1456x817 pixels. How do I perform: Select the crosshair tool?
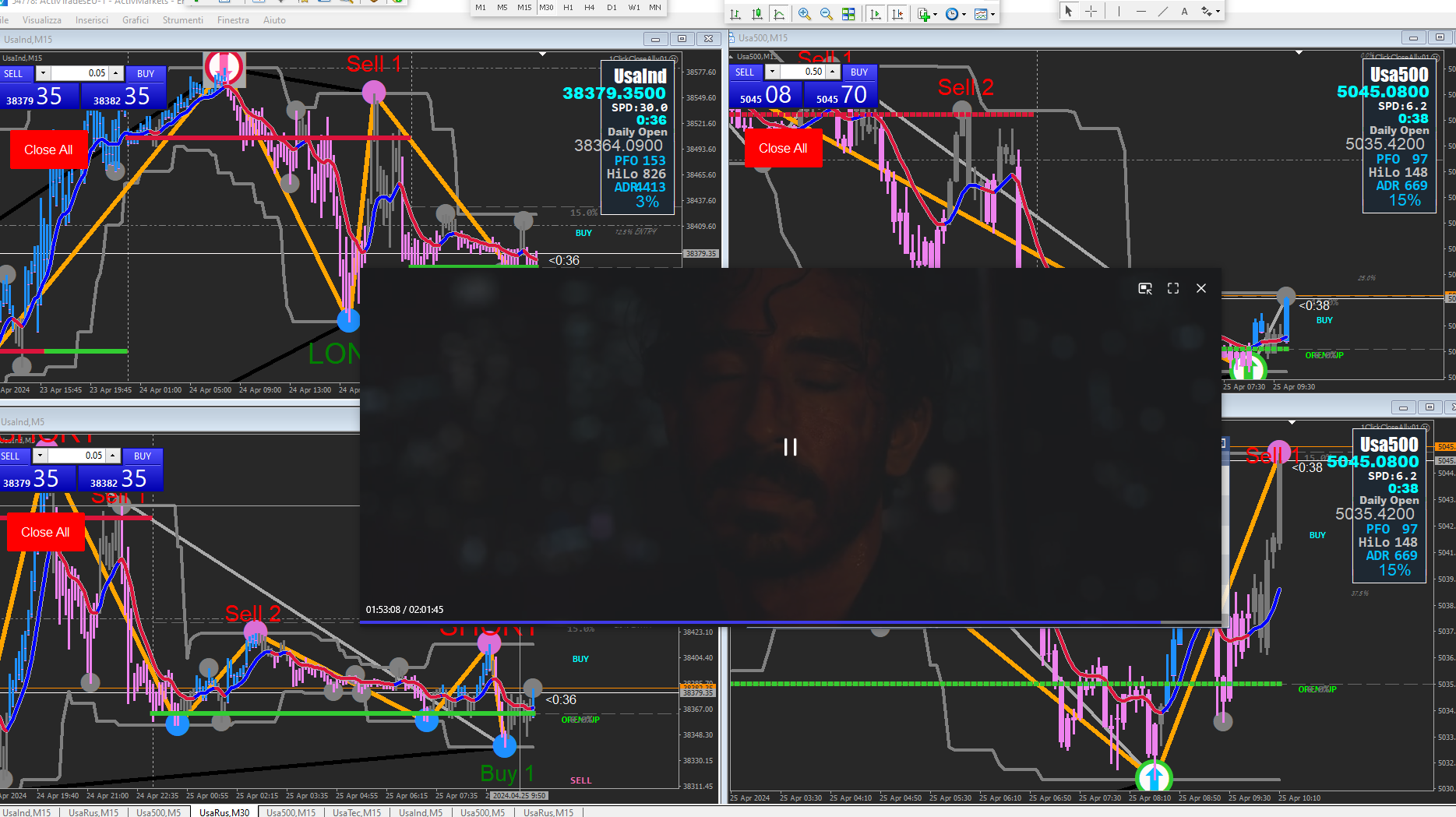tap(1091, 11)
